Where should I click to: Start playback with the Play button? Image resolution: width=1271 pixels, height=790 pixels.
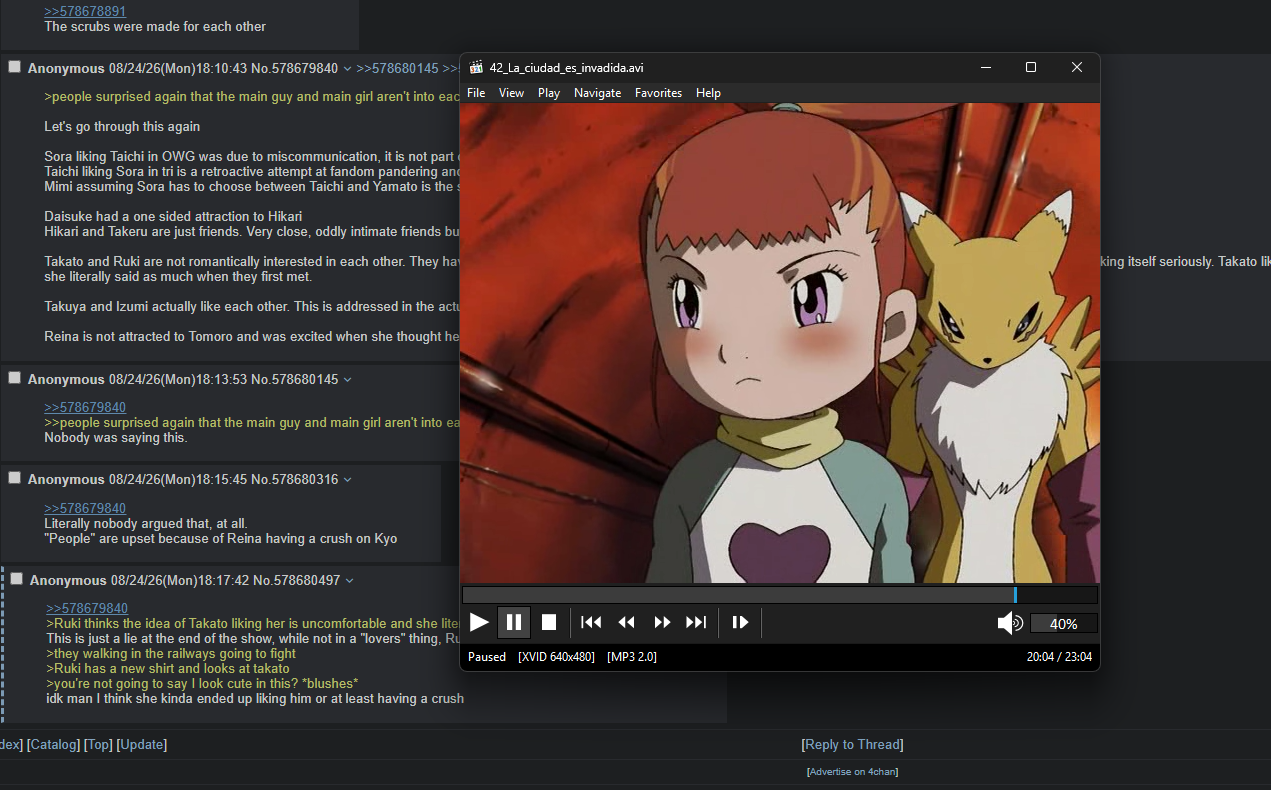pos(479,623)
